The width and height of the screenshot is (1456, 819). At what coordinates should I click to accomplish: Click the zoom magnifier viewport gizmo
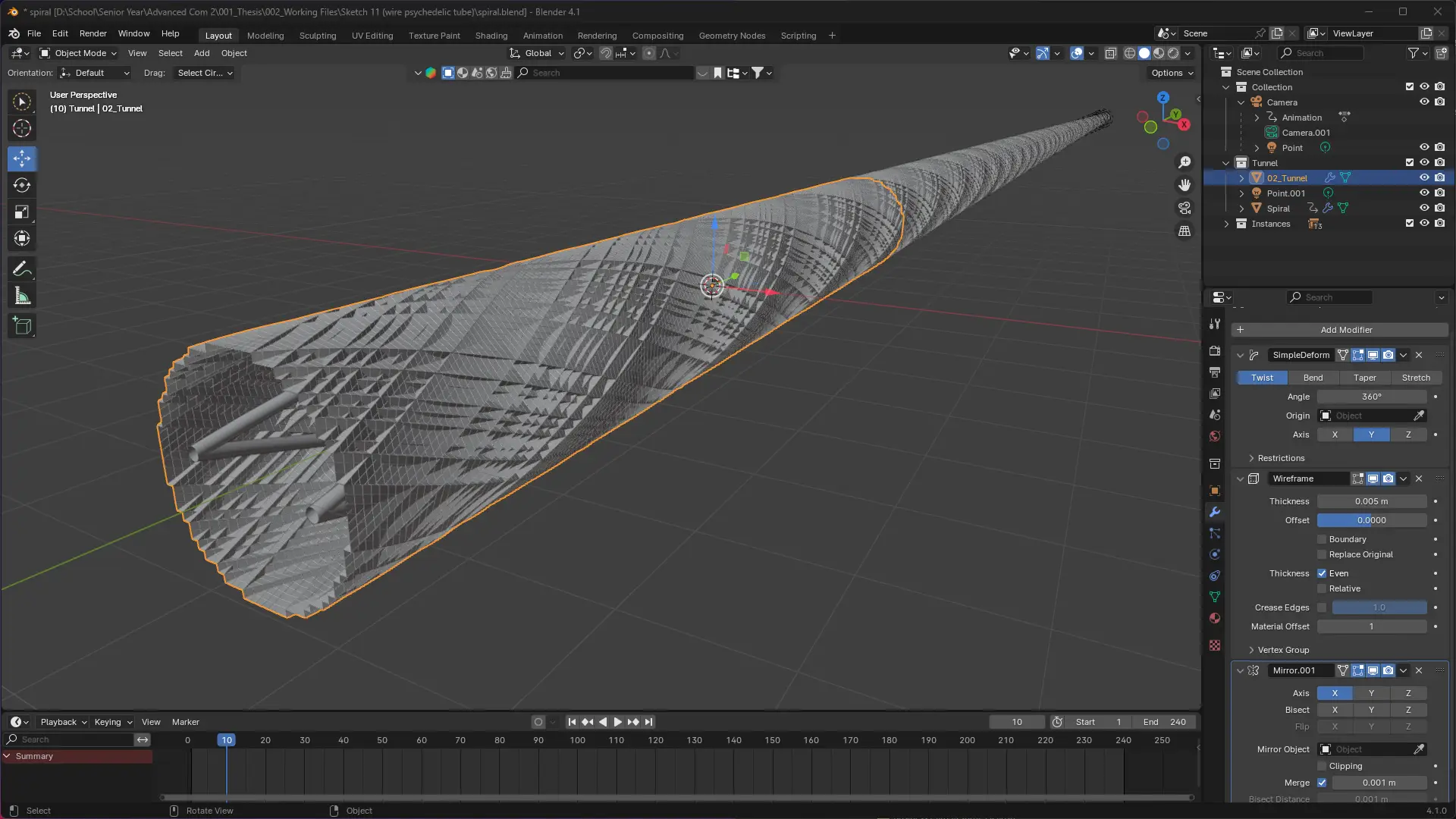coord(1185,162)
